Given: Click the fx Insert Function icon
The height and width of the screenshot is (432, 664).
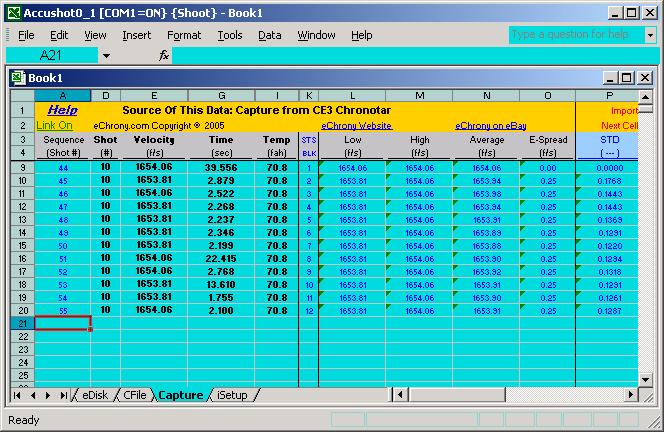Looking at the screenshot, I should click(x=164, y=56).
